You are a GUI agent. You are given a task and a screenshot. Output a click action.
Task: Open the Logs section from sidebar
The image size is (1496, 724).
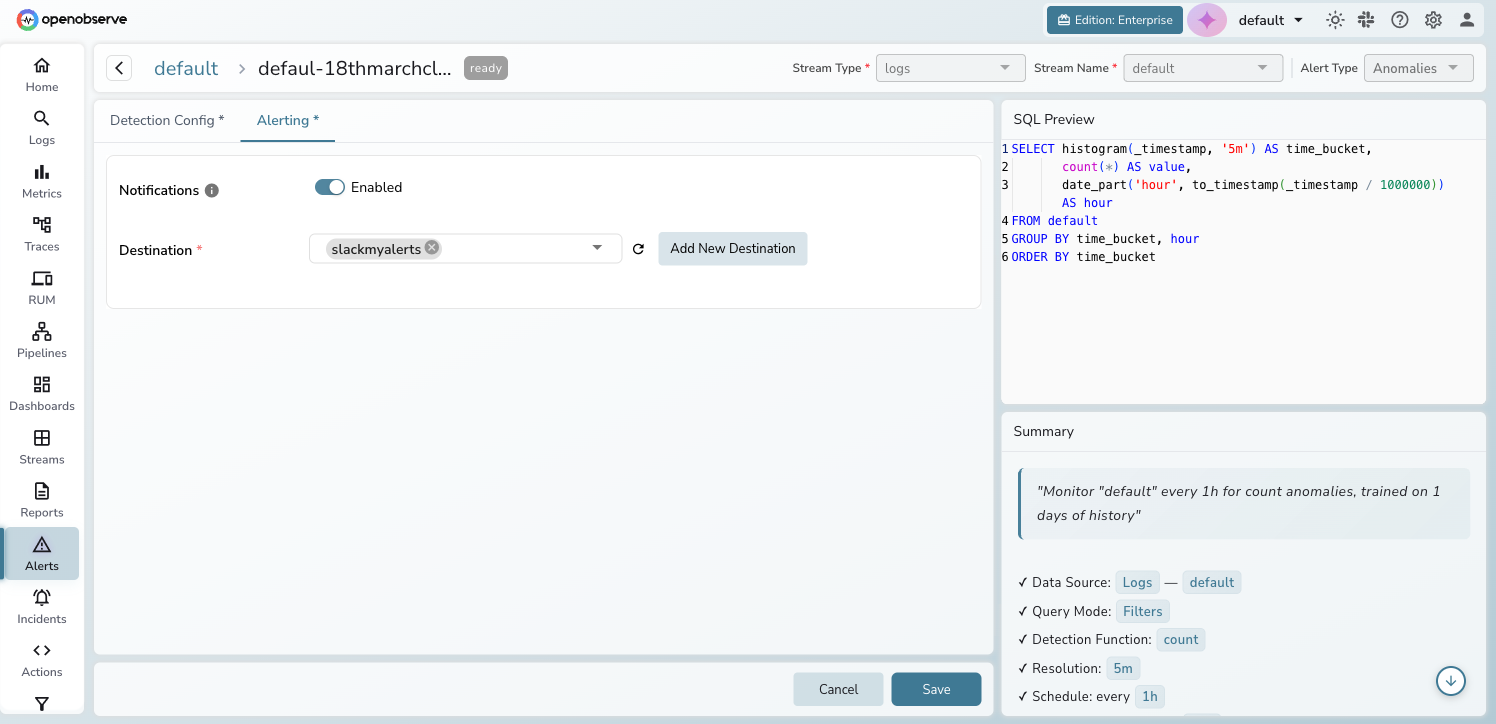[41, 127]
